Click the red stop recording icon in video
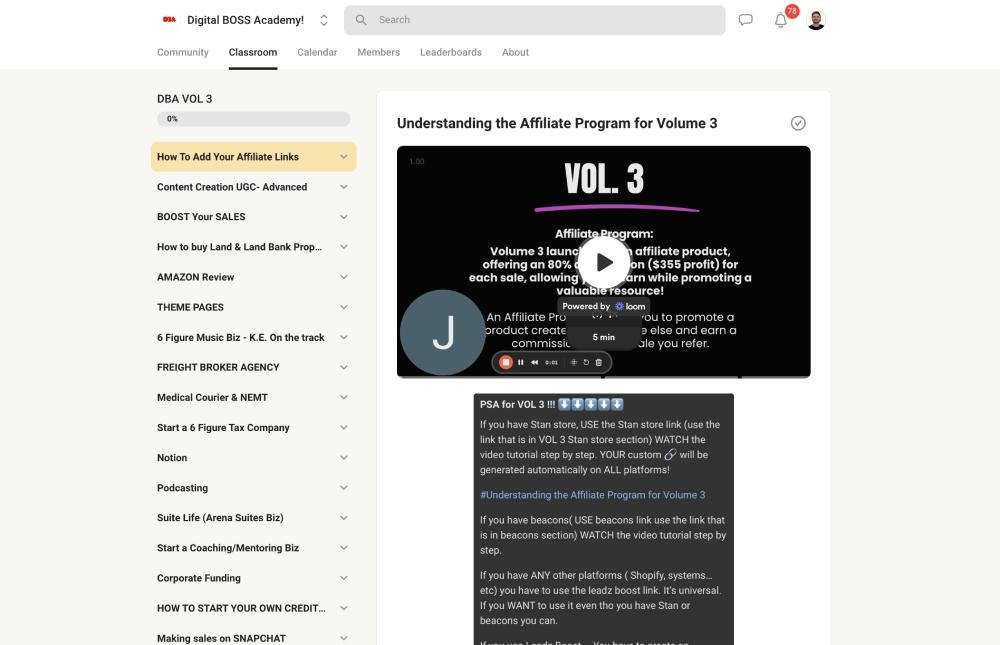The width and height of the screenshot is (1000, 645). (506, 362)
